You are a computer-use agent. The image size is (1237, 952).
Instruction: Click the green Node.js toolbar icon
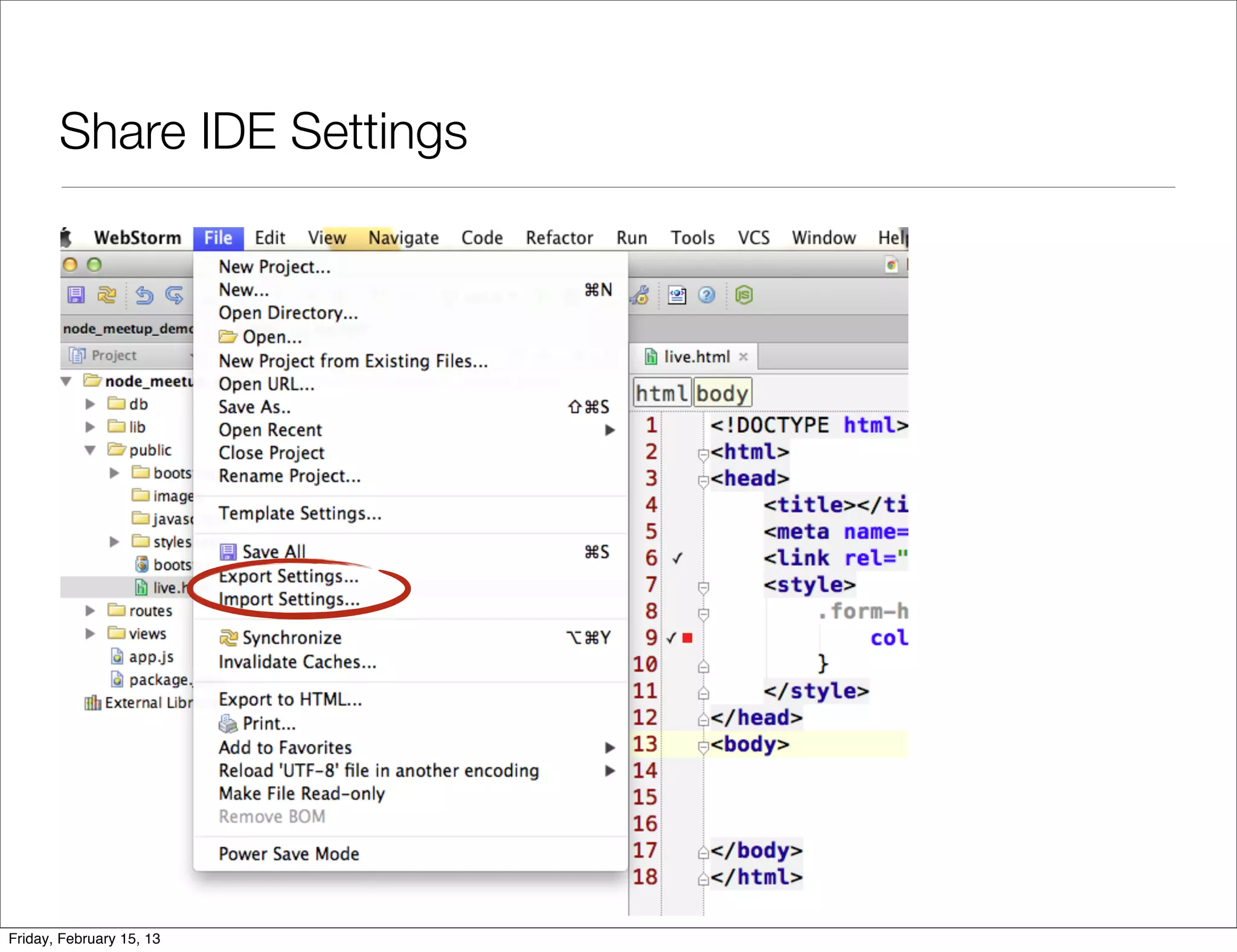(x=744, y=295)
